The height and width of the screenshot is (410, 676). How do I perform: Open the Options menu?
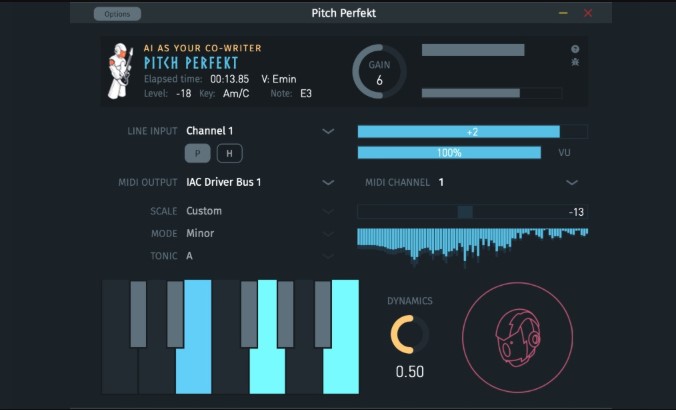coord(117,14)
